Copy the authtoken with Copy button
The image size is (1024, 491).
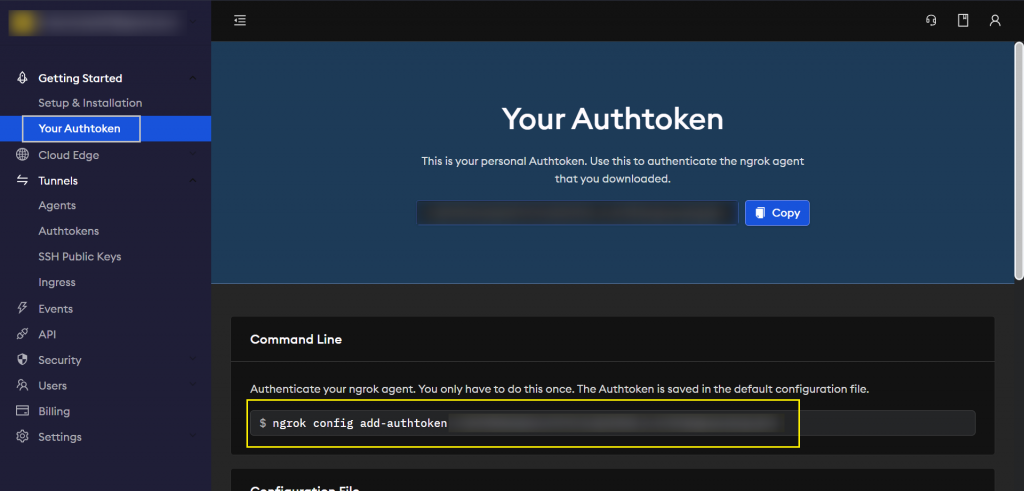tap(777, 213)
